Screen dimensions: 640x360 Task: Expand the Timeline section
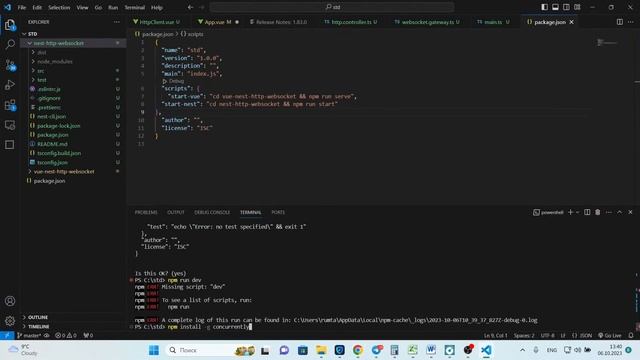point(38,327)
